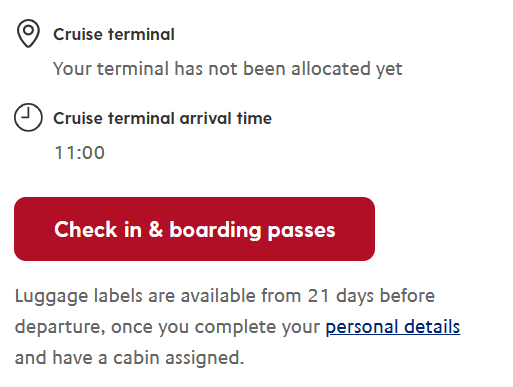
Task: Click the word 'passes' on the red button
Action: point(301,231)
